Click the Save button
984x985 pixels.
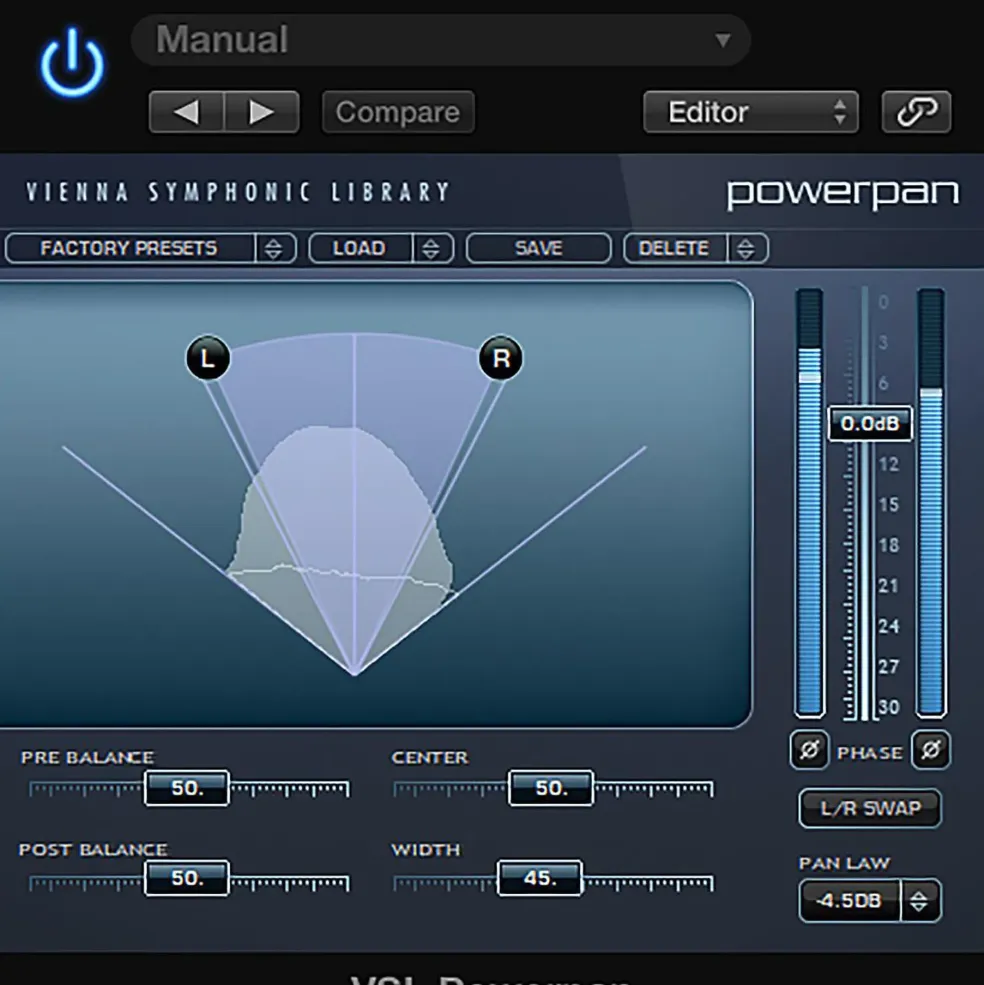(538, 248)
